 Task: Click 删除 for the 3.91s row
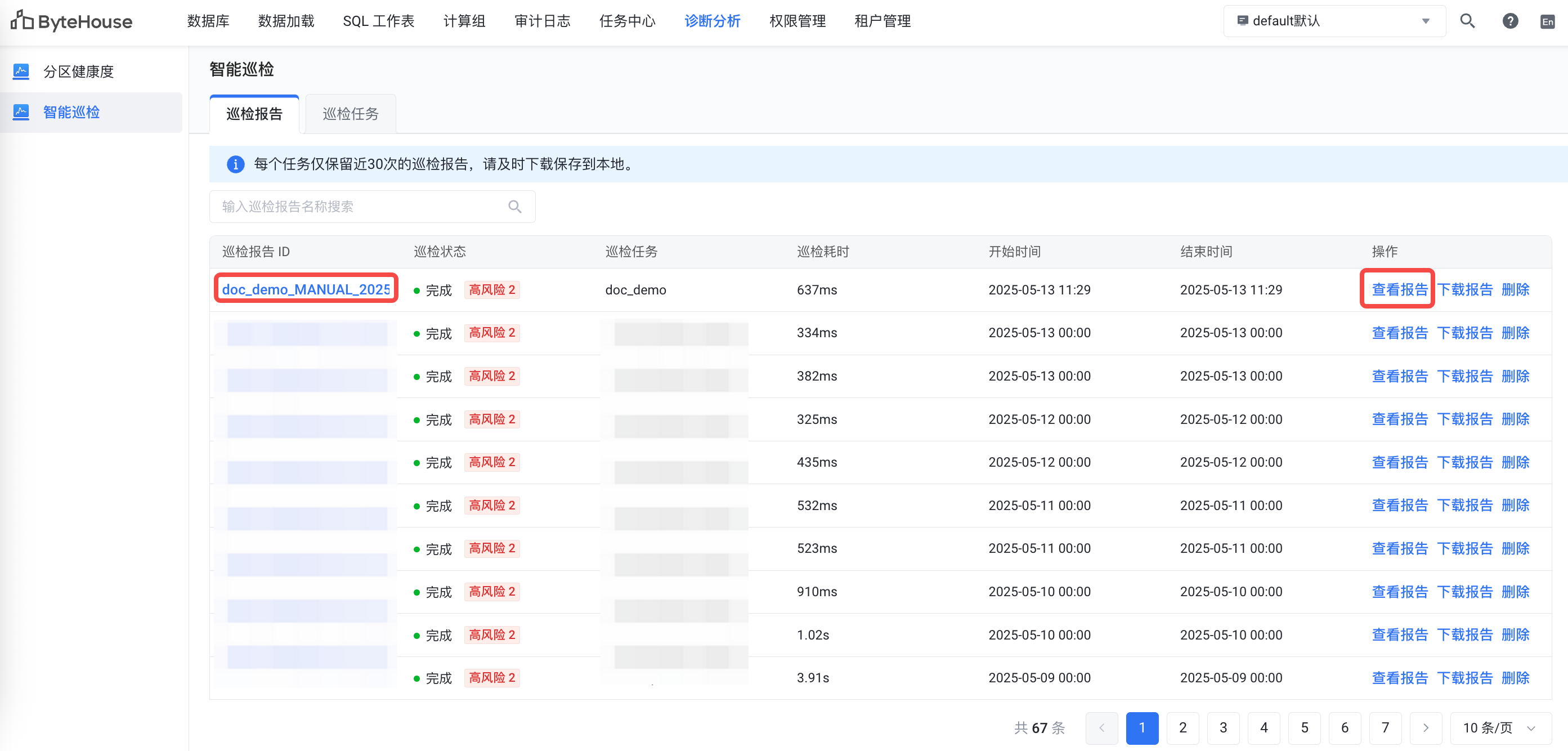pos(1515,678)
